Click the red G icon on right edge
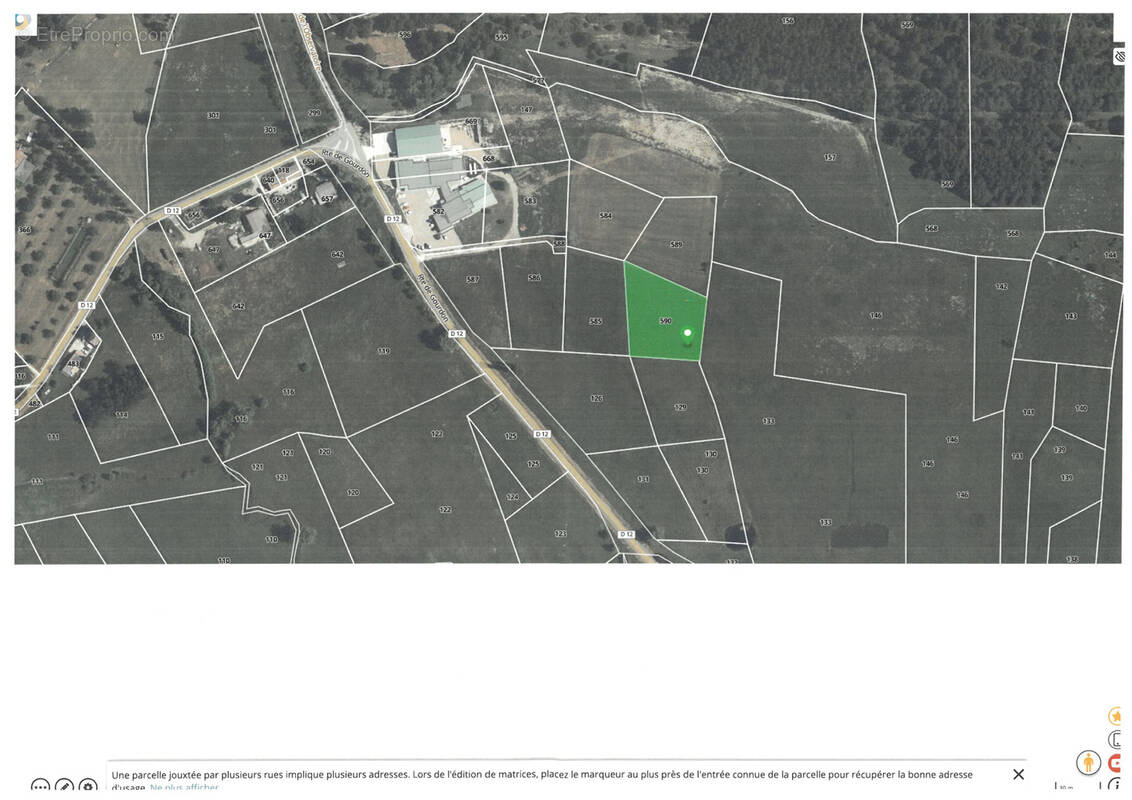The height and width of the screenshot is (800, 1132). (x=1117, y=763)
